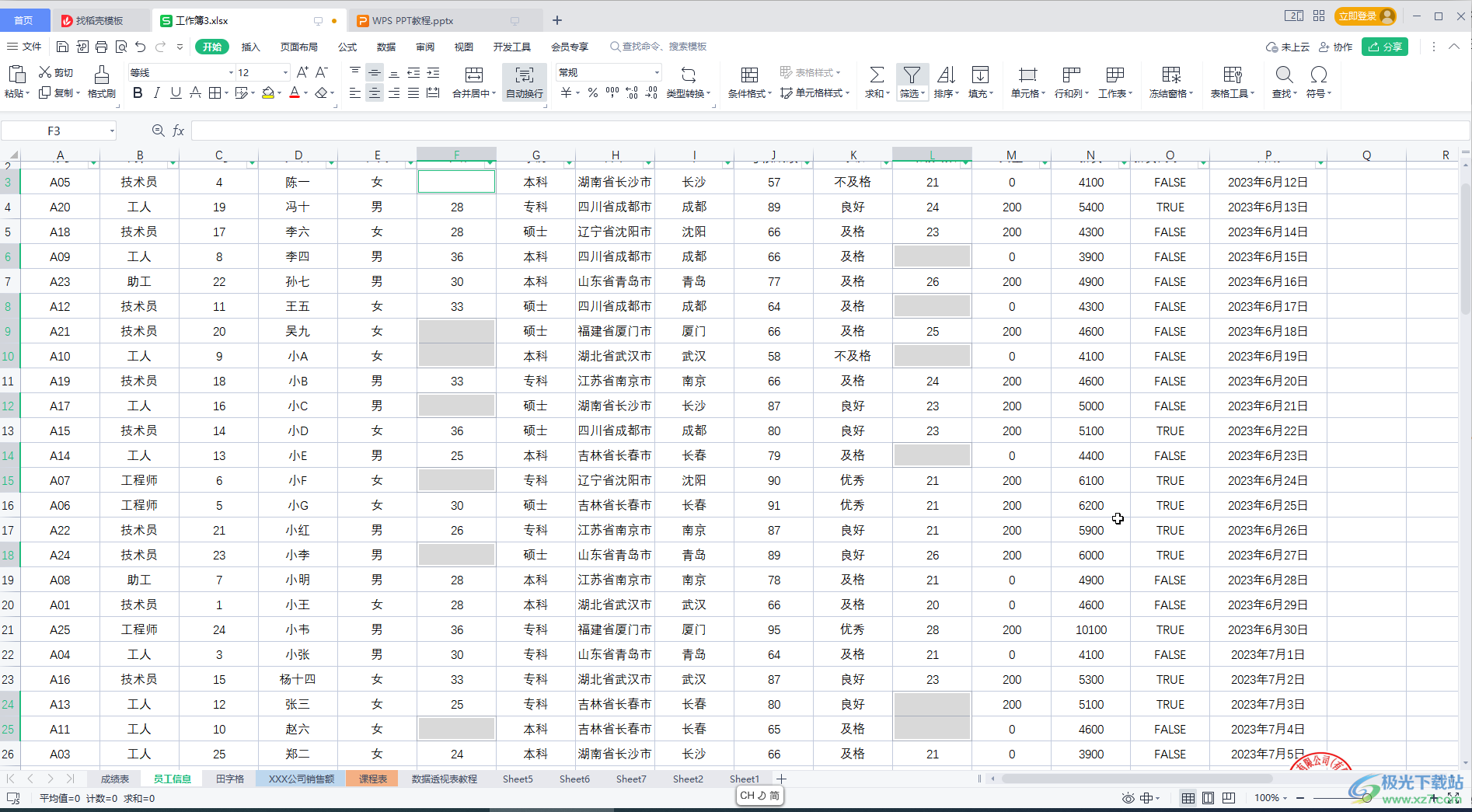The image size is (1472, 812).
Task: Click the 协作 collaborate button
Action: click(x=1335, y=47)
